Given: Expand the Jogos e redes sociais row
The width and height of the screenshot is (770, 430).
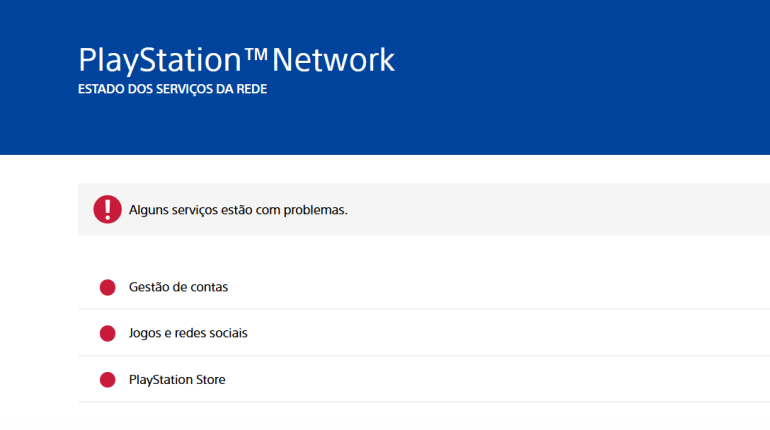Looking at the screenshot, I should [x=424, y=333].
